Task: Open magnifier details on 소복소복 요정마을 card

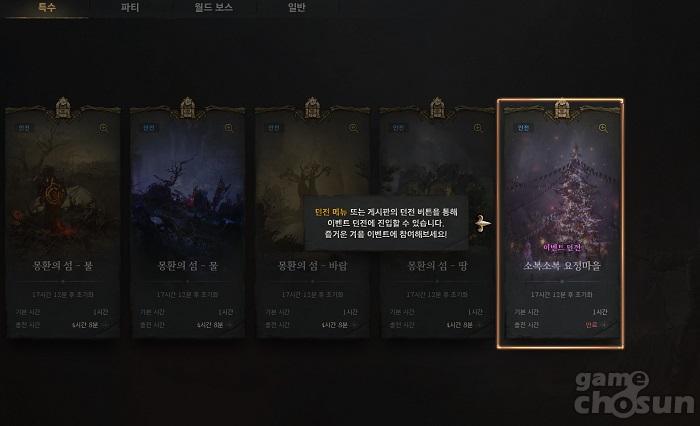Action: tap(603, 128)
